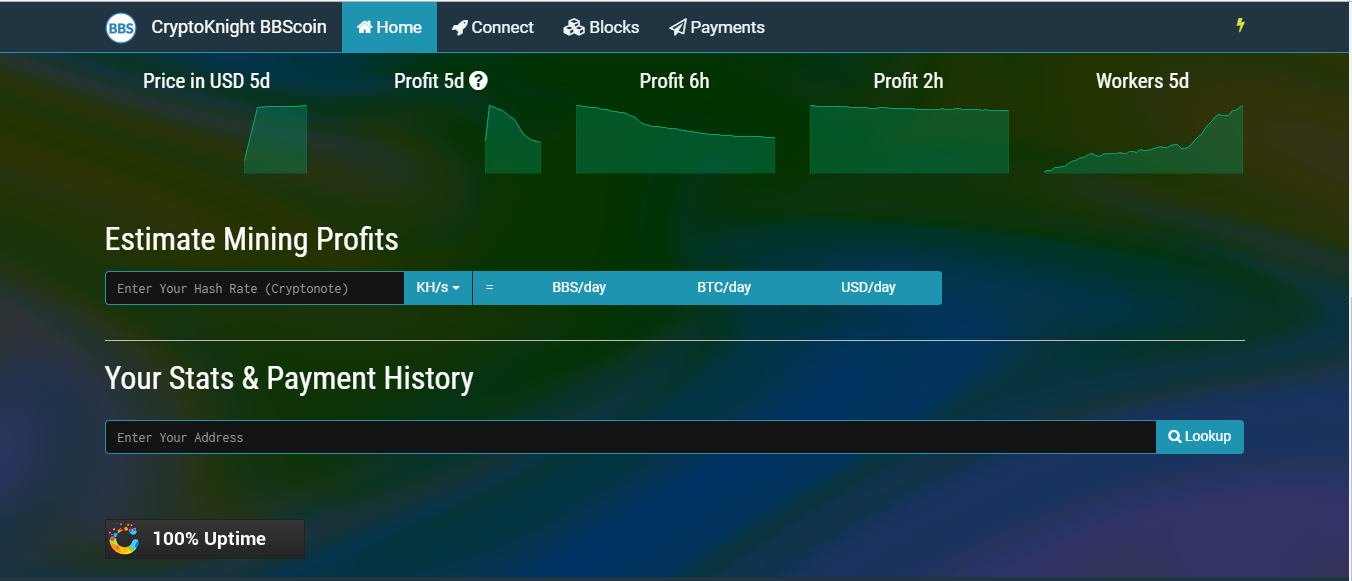Open the Payments section

tap(716, 27)
